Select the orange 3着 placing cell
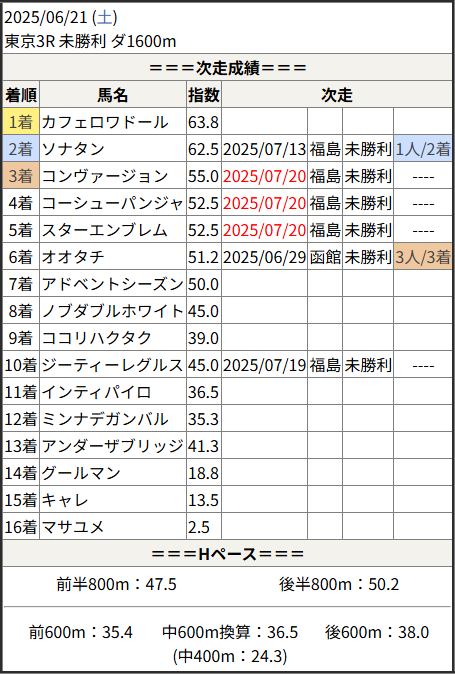The width and height of the screenshot is (455, 674). pyautogui.click(x=21, y=176)
